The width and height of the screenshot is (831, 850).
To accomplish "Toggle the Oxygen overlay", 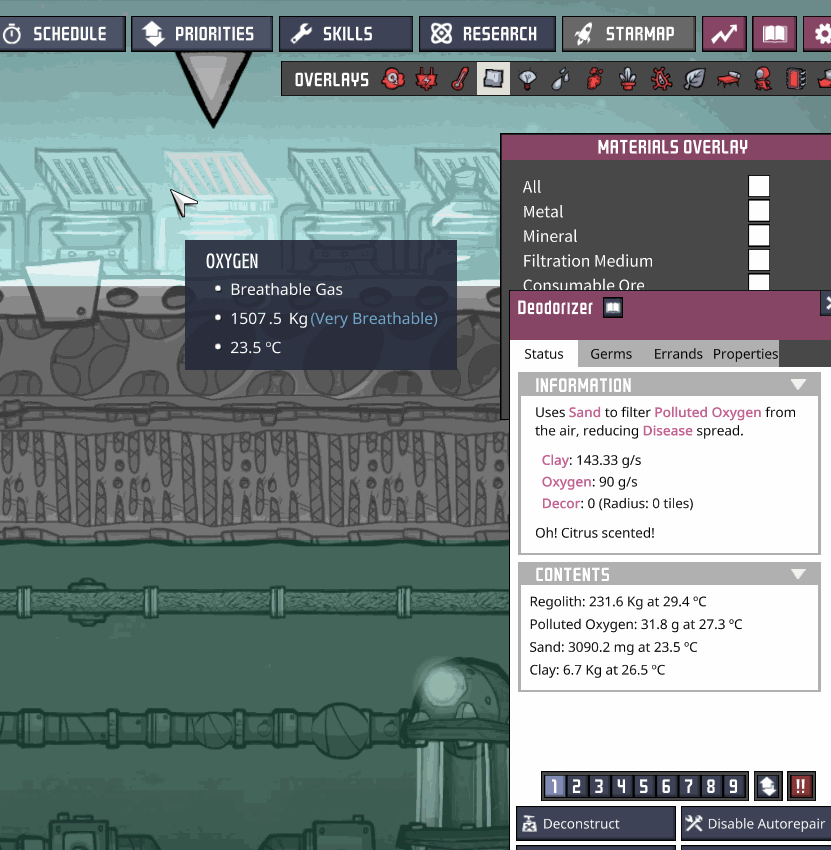I will tap(393, 79).
